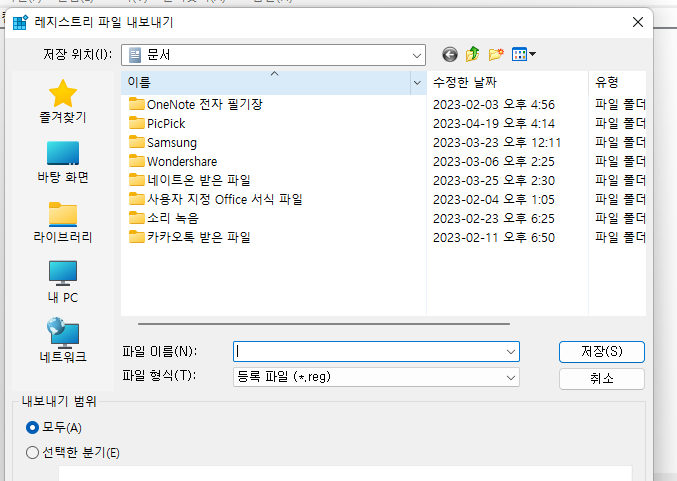This screenshot has height=481, width=677.
Task: Select 사용자 지정 Office 서식 파일 folder icon
Action: pos(137,199)
